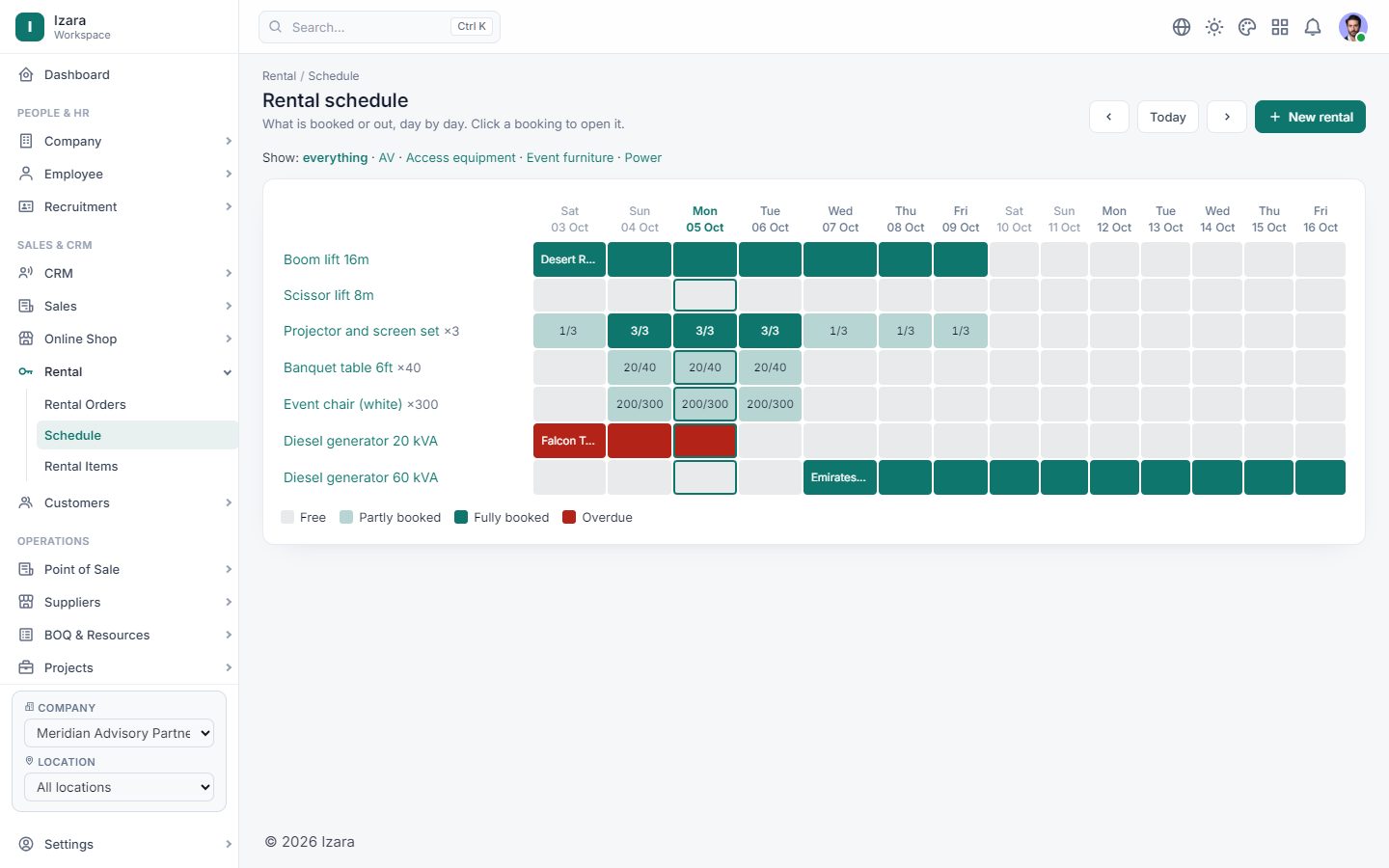The height and width of the screenshot is (868, 1389).
Task: Click the Rental breadcrumb link
Action: [x=279, y=76]
